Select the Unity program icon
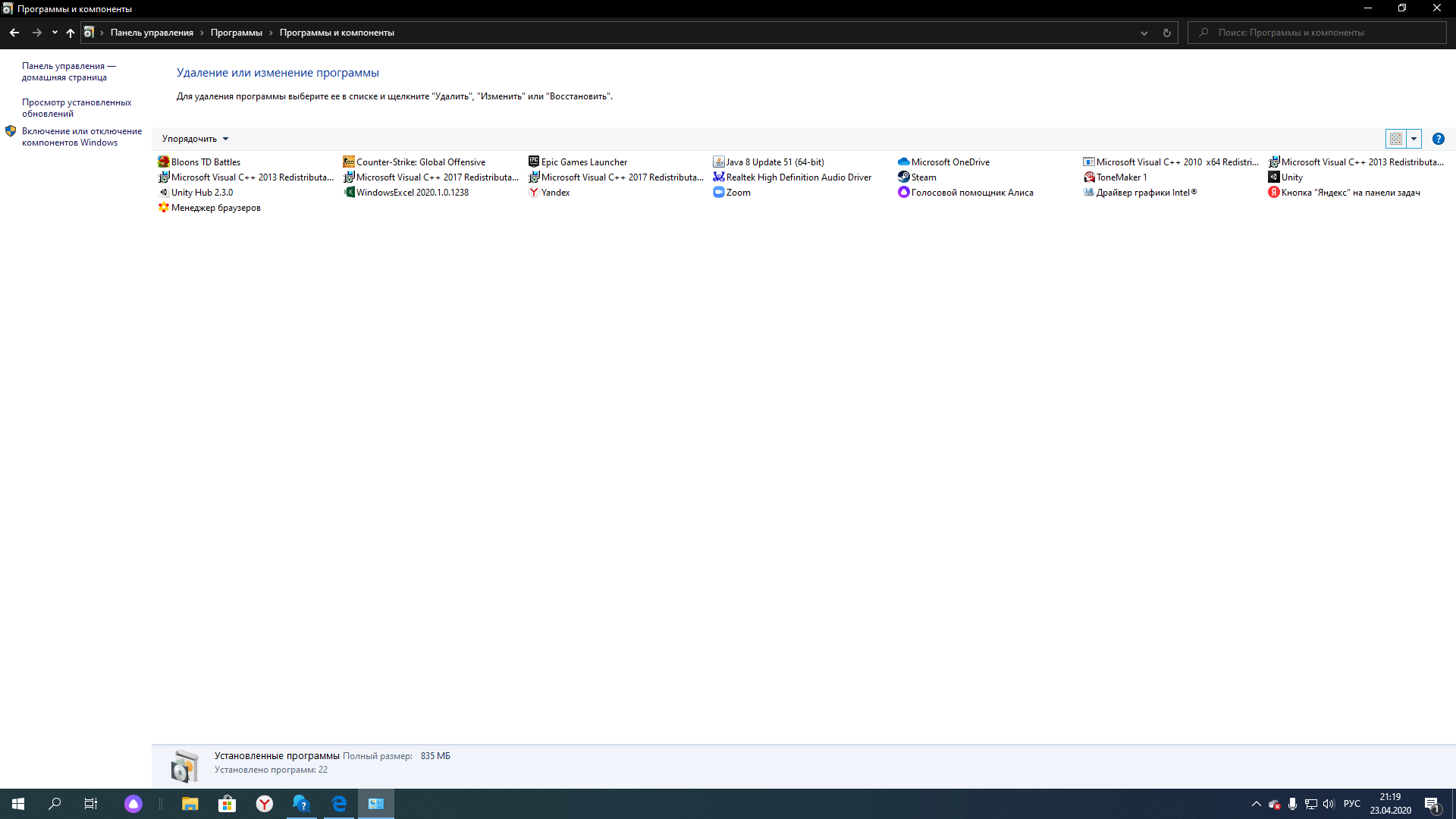Image resolution: width=1456 pixels, height=819 pixels. click(x=1273, y=177)
